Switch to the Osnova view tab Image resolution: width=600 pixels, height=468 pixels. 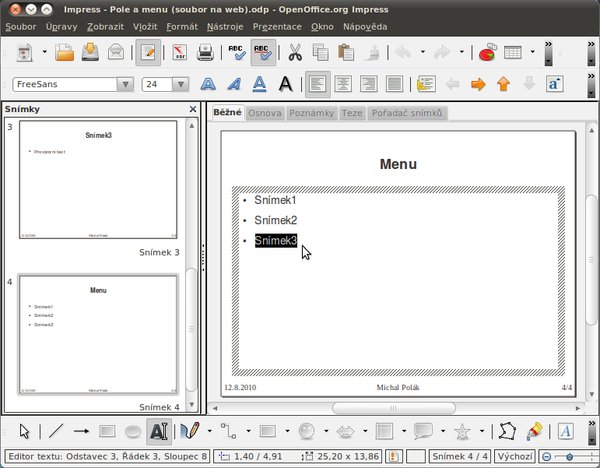pos(265,113)
